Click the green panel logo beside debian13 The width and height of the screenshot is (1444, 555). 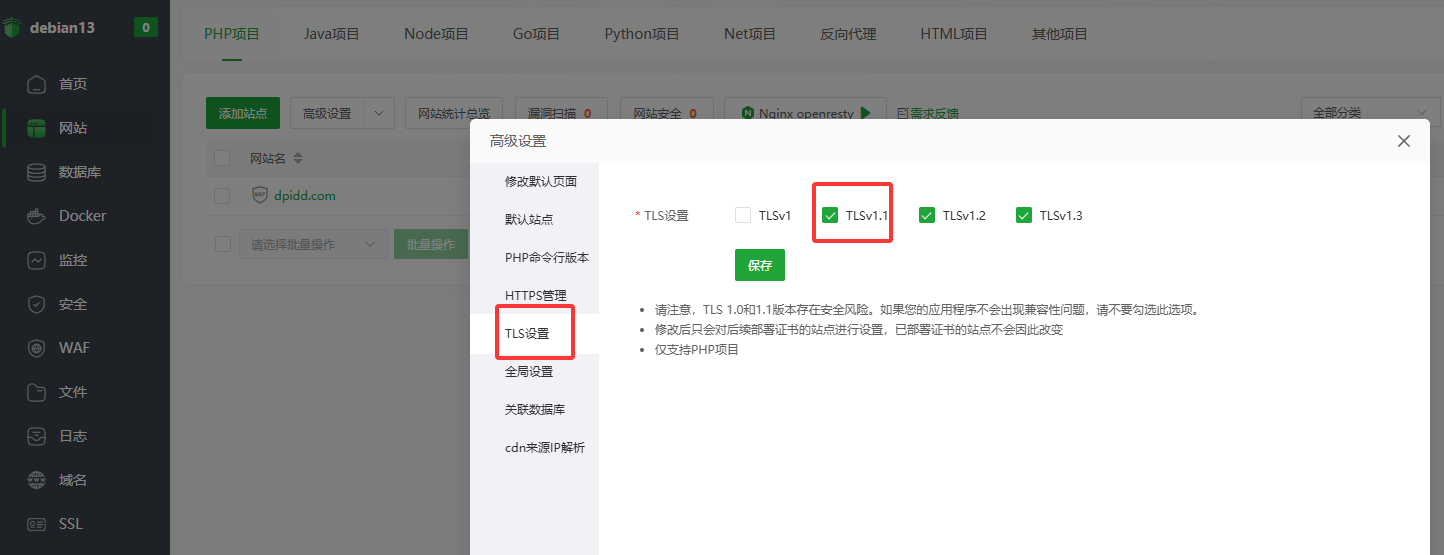12,28
